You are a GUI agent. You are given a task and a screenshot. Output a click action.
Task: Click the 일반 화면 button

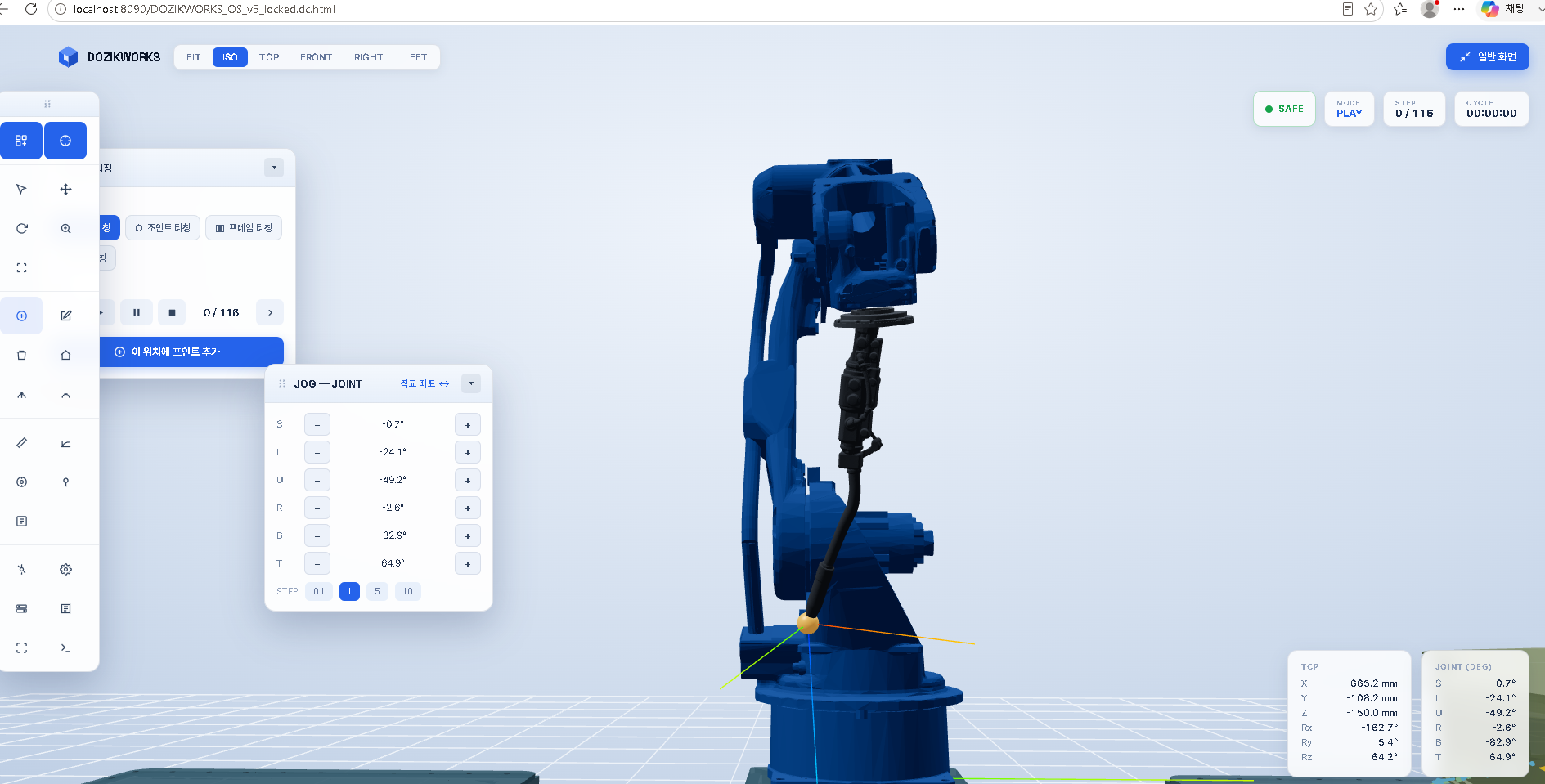[x=1488, y=57]
